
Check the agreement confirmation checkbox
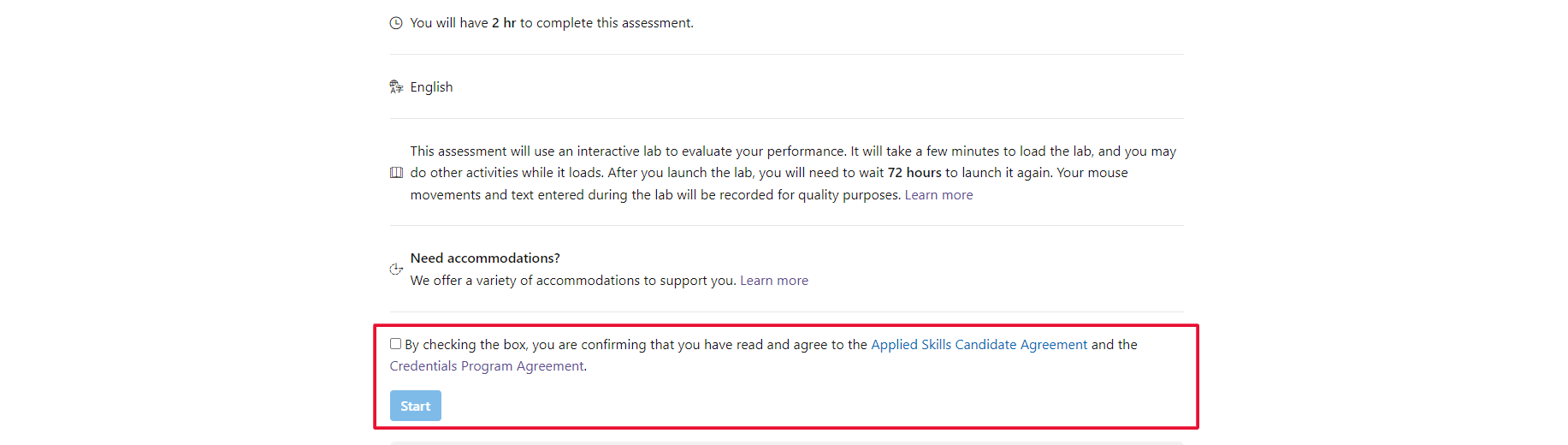(395, 344)
